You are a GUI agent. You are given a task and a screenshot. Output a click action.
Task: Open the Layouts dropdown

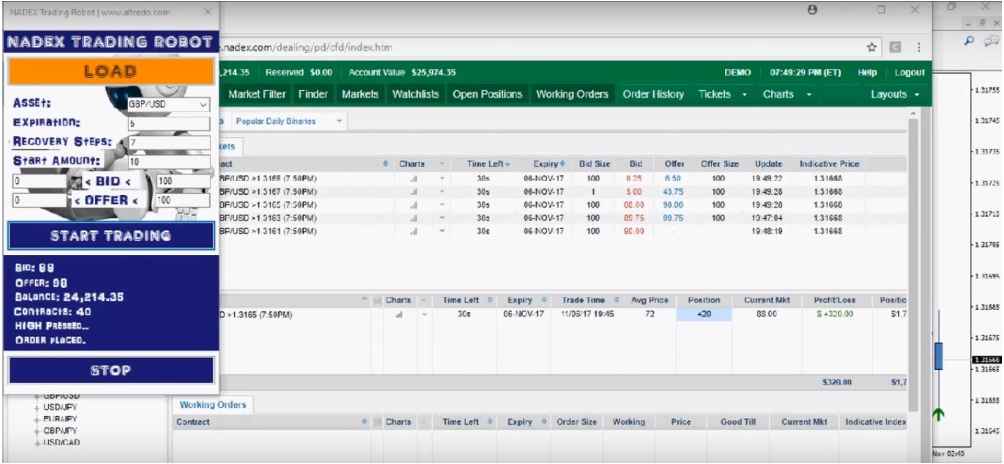895,94
